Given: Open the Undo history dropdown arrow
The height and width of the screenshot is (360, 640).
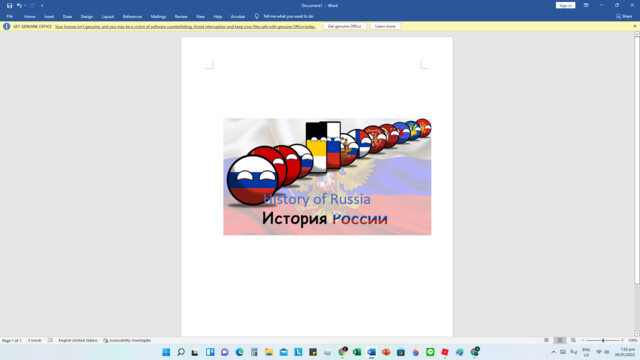Looking at the screenshot, I should click(x=24, y=5).
